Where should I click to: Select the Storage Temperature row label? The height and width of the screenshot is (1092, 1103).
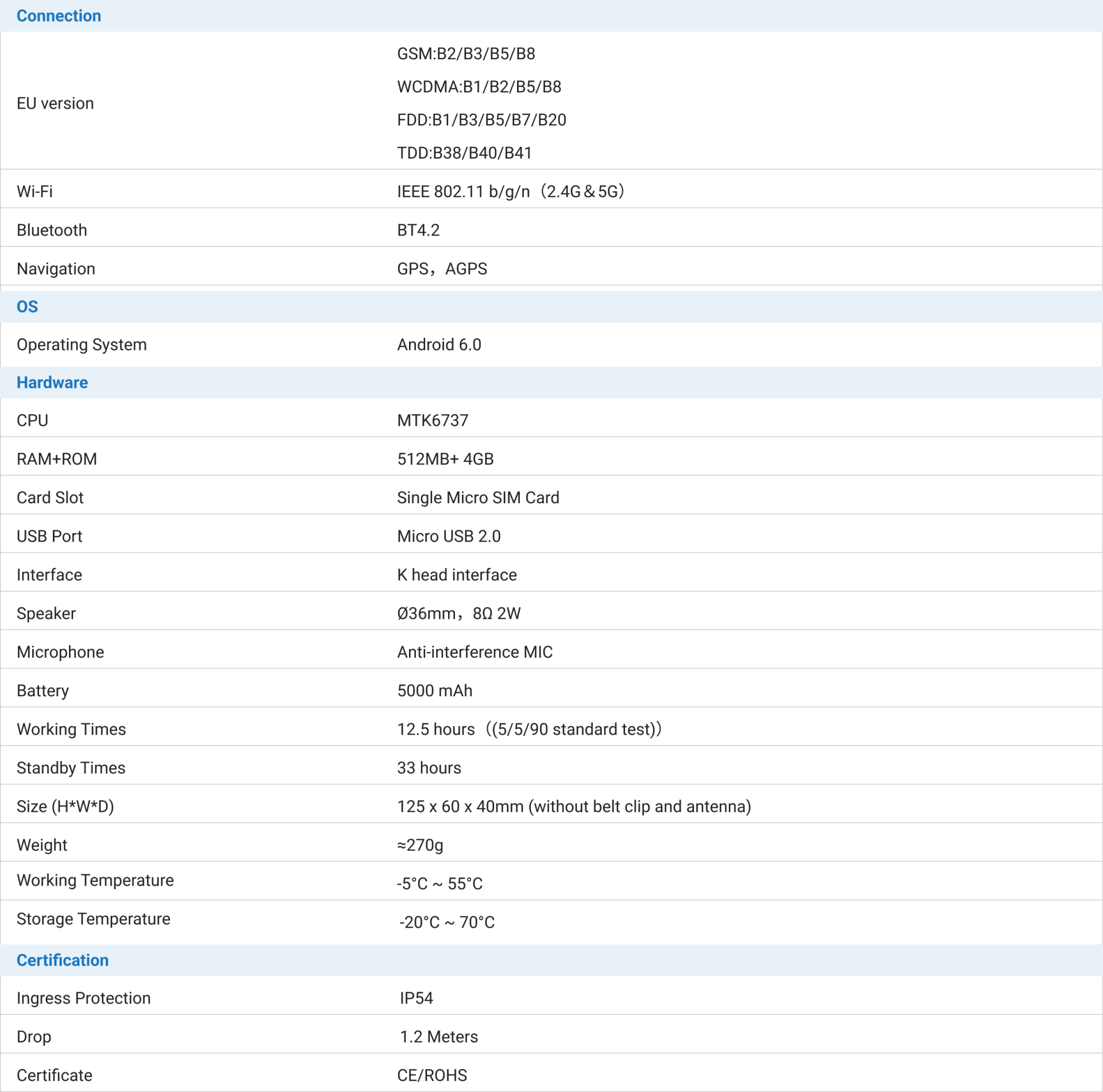coord(93,919)
